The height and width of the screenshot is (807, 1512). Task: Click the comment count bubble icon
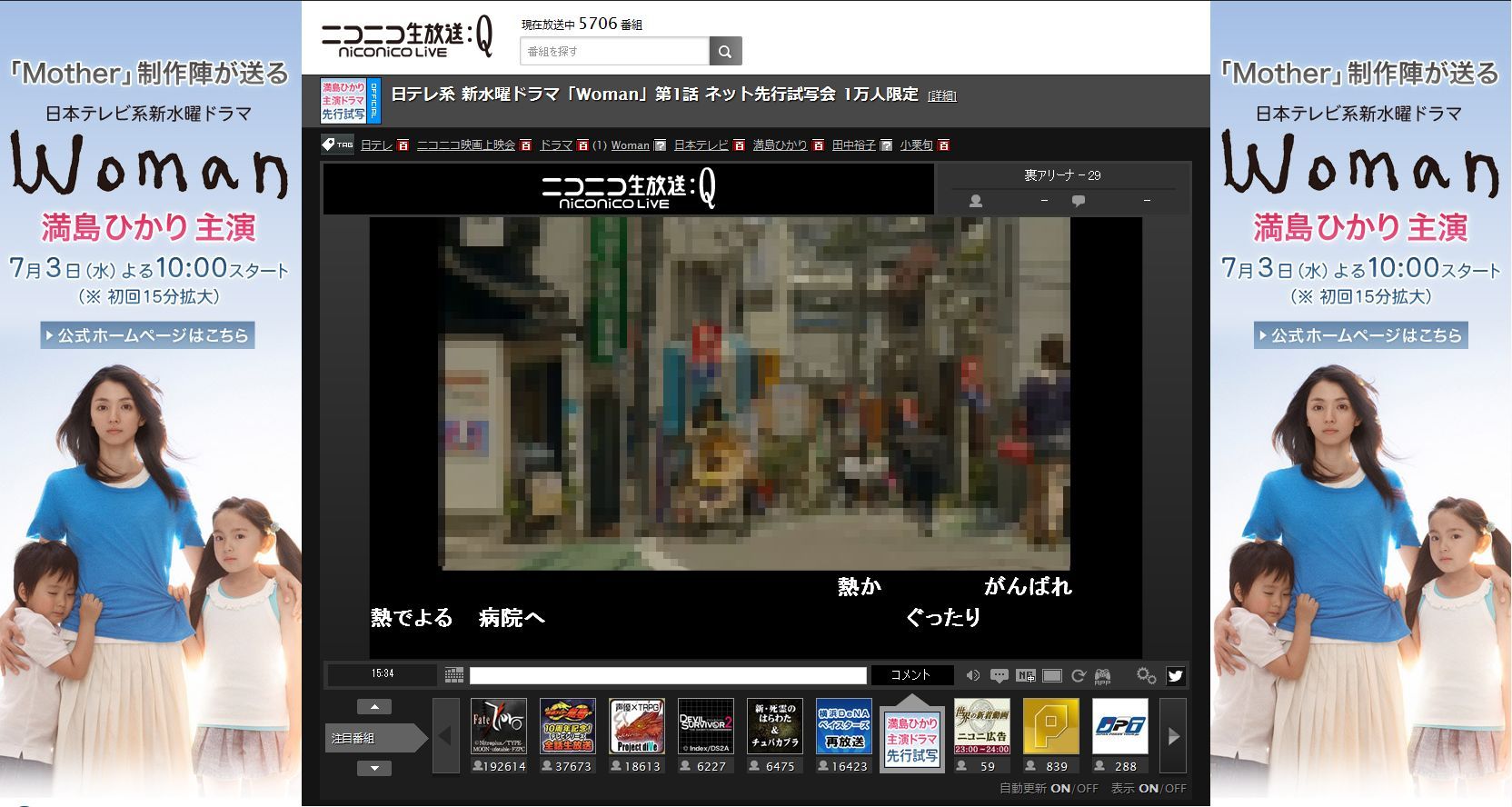pos(1079,201)
